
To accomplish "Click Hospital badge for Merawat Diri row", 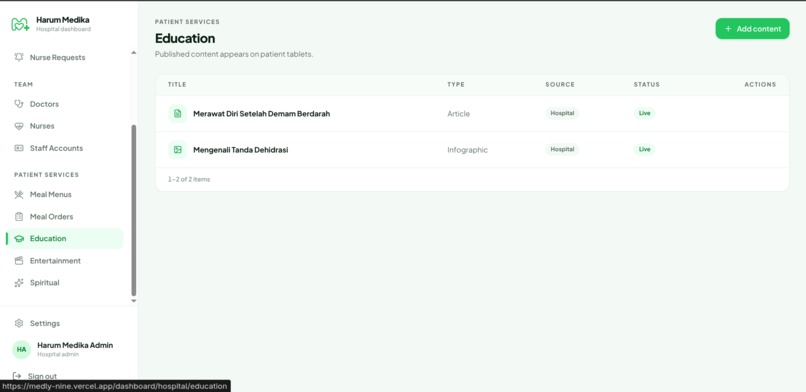I will pyautogui.click(x=562, y=113).
